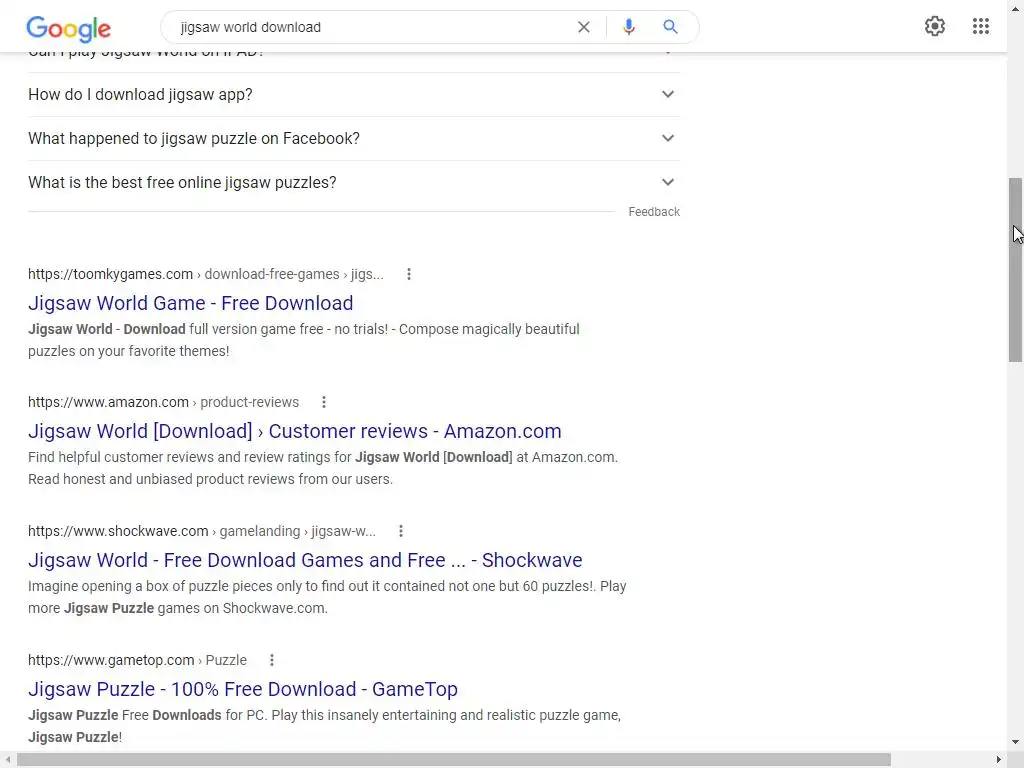Image resolution: width=1024 pixels, height=768 pixels.
Task: Open options menu for amazon.com result
Action: coord(324,402)
